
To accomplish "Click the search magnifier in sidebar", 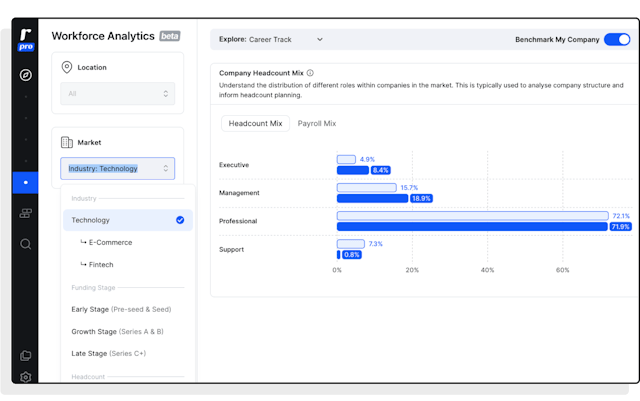I will point(26,244).
